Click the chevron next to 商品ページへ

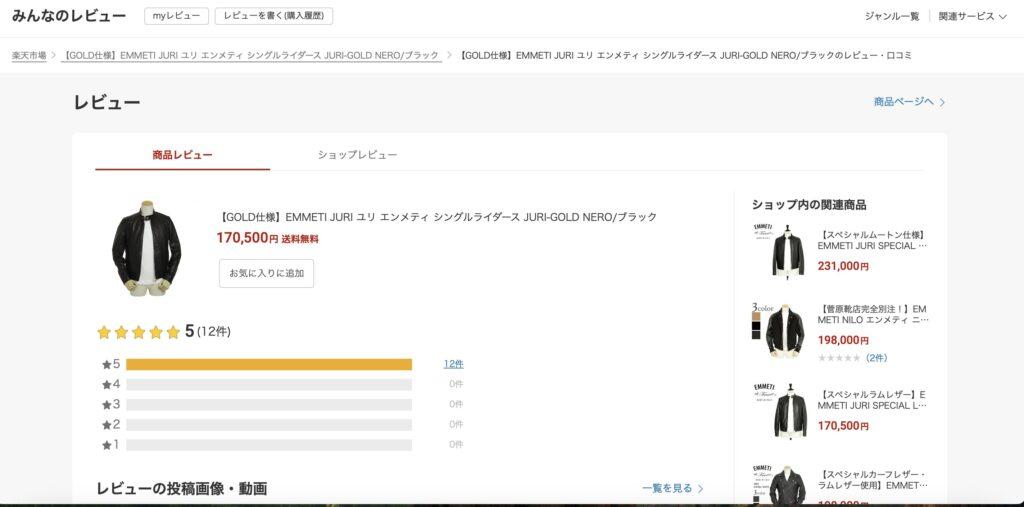point(942,103)
